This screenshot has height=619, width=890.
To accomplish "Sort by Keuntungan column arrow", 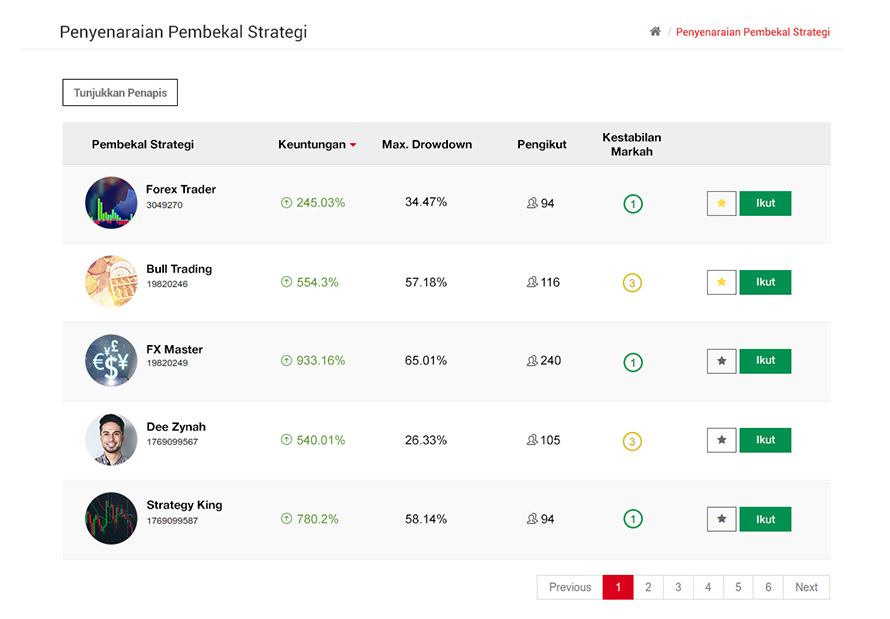I will coord(353,145).
